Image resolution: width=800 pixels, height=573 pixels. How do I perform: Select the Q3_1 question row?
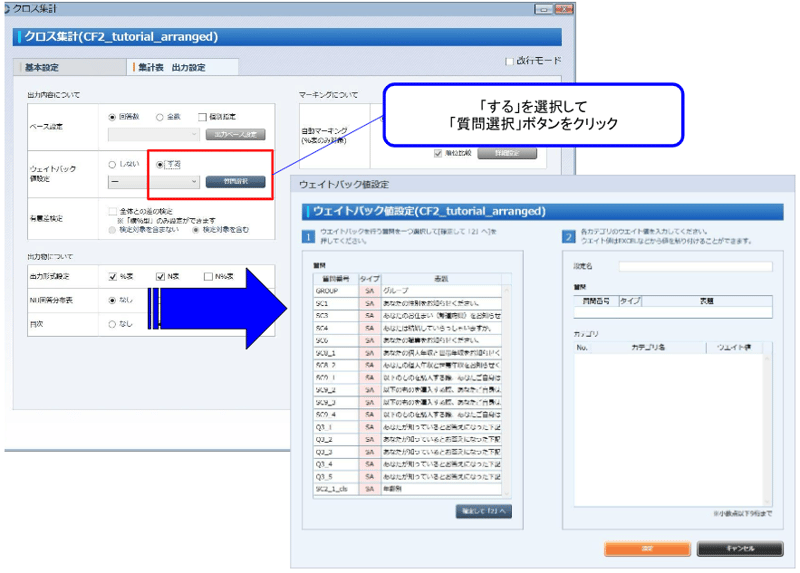(407, 427)
